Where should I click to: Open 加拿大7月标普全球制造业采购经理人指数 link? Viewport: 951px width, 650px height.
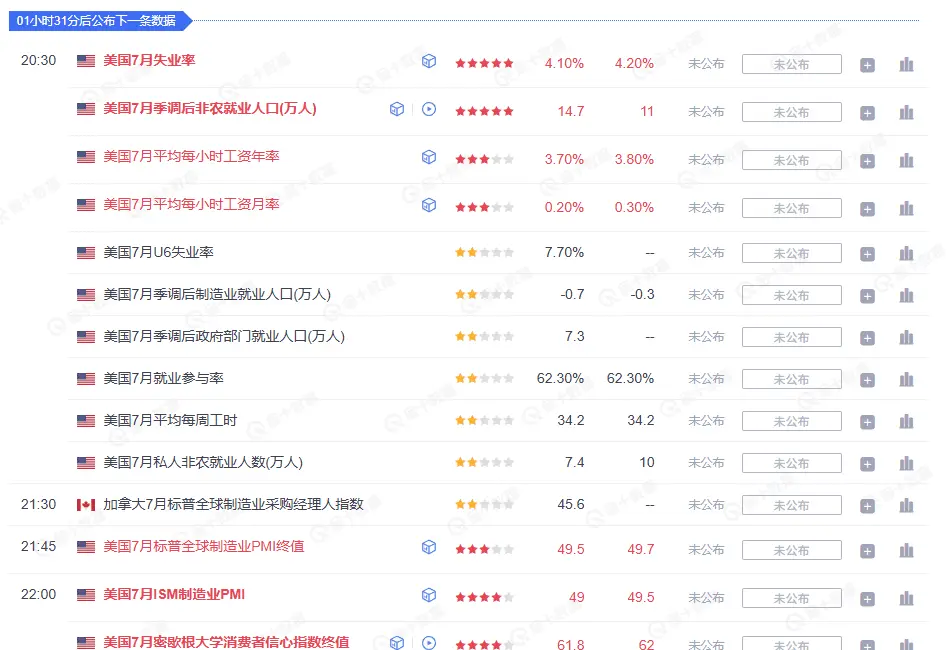[x=234, y=504]
